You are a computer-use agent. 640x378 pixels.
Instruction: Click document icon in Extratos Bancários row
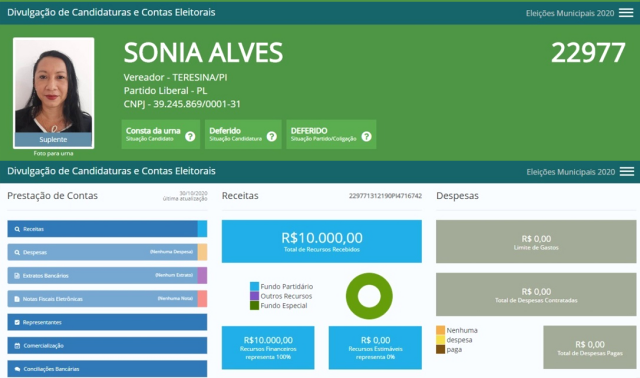(17, 276)
